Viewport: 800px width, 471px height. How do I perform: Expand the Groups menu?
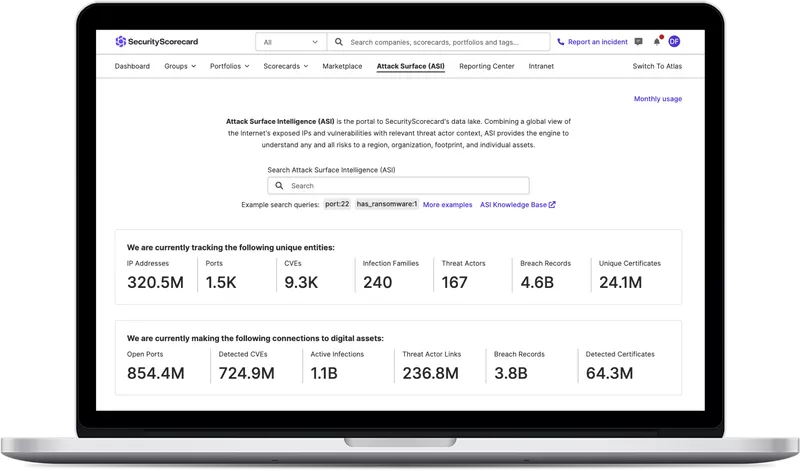point(180,66)
